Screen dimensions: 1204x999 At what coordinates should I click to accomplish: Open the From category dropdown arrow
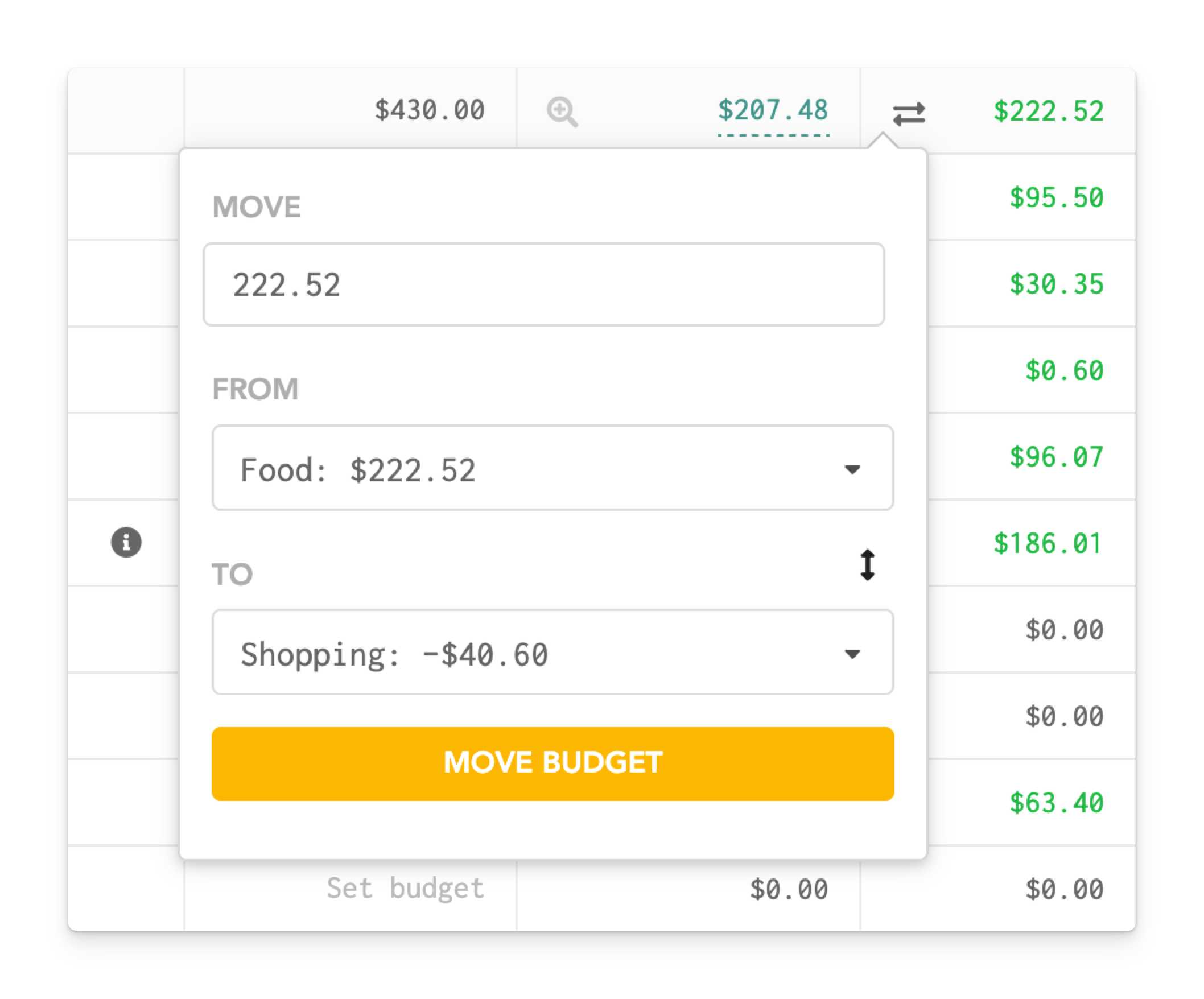pos(852,469)
